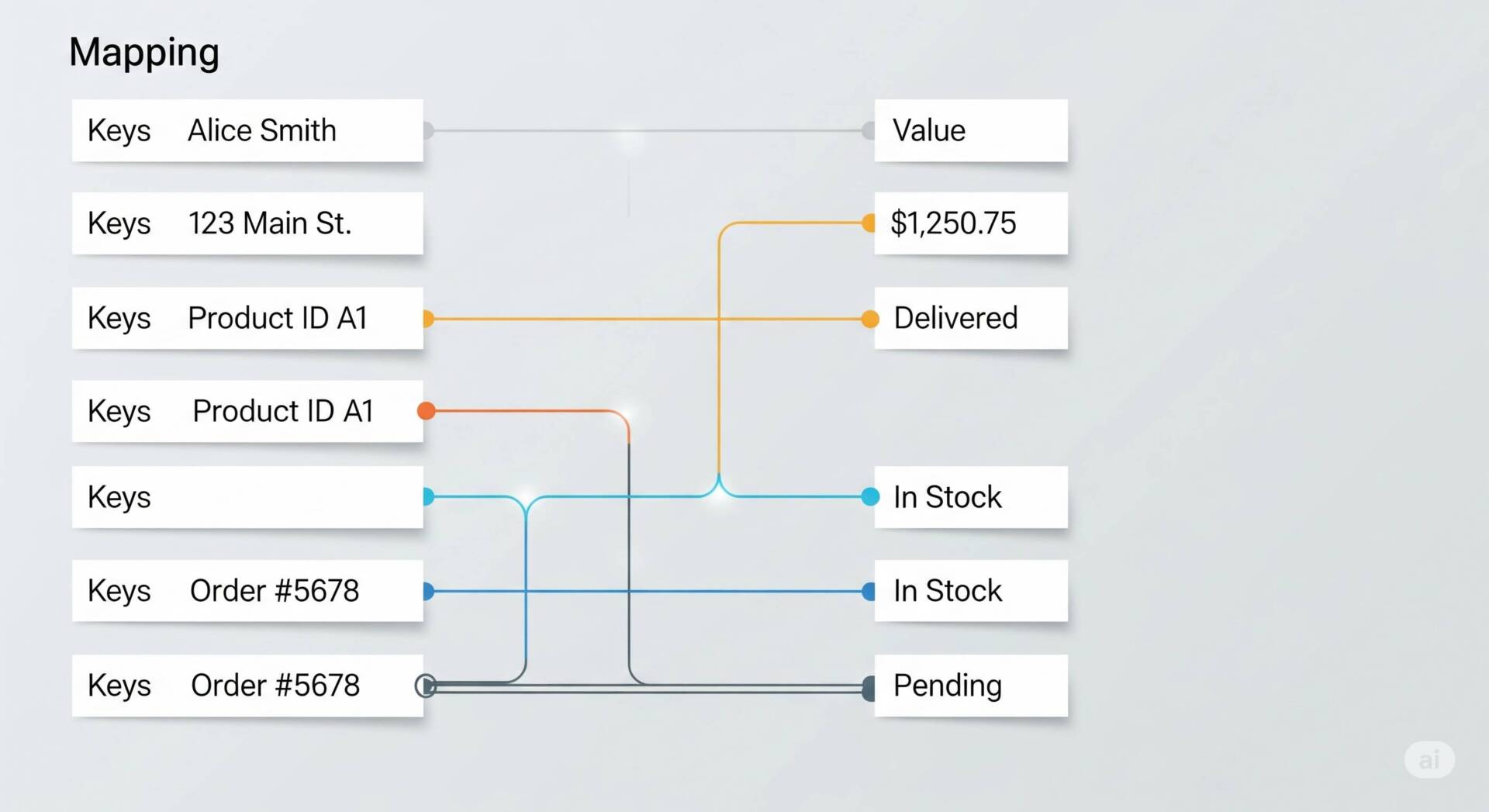Image resolution: width=1489 pixels, height=812 pixels.
Task: Select the Delivered value box
Action: (x=971, y=318)
